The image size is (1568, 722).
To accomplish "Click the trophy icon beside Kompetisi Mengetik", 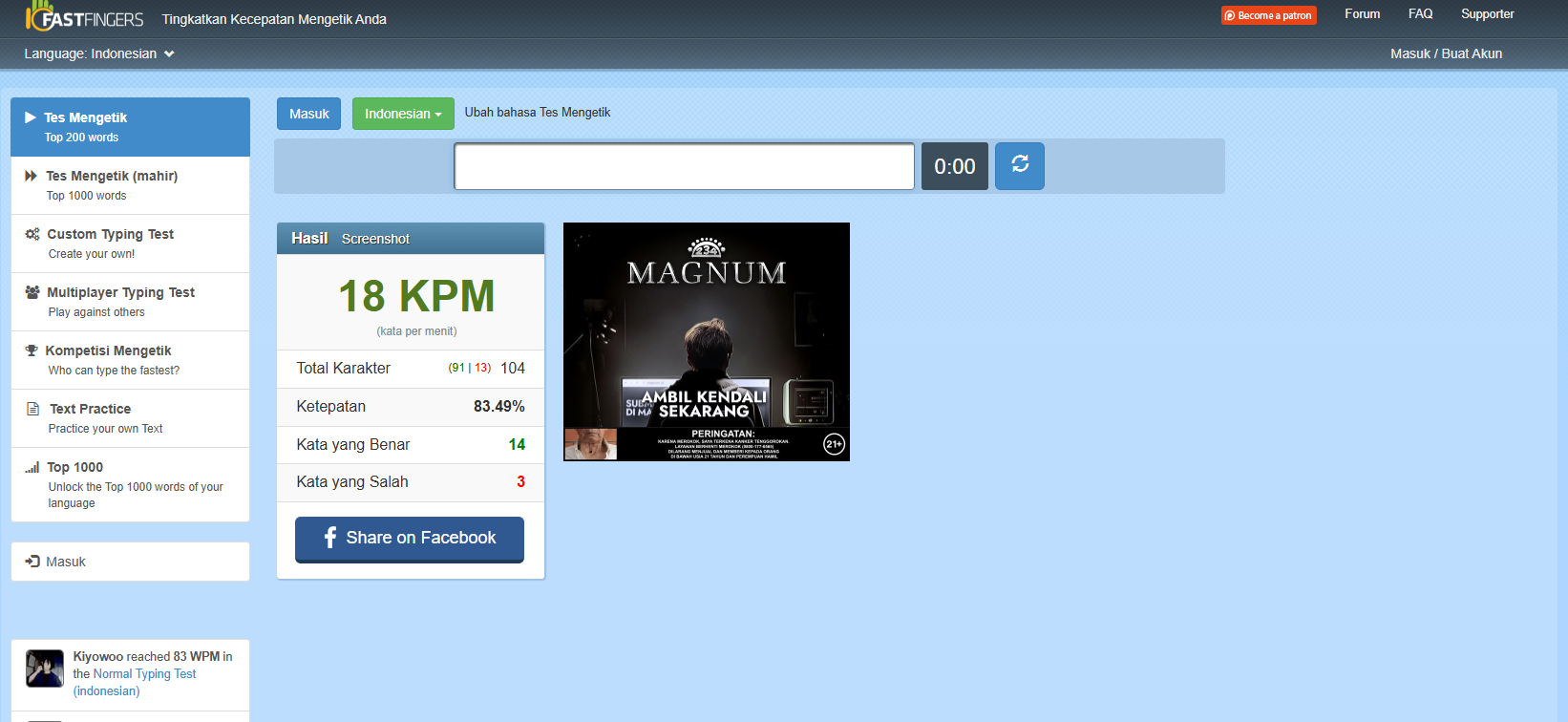I will [32, 350].
